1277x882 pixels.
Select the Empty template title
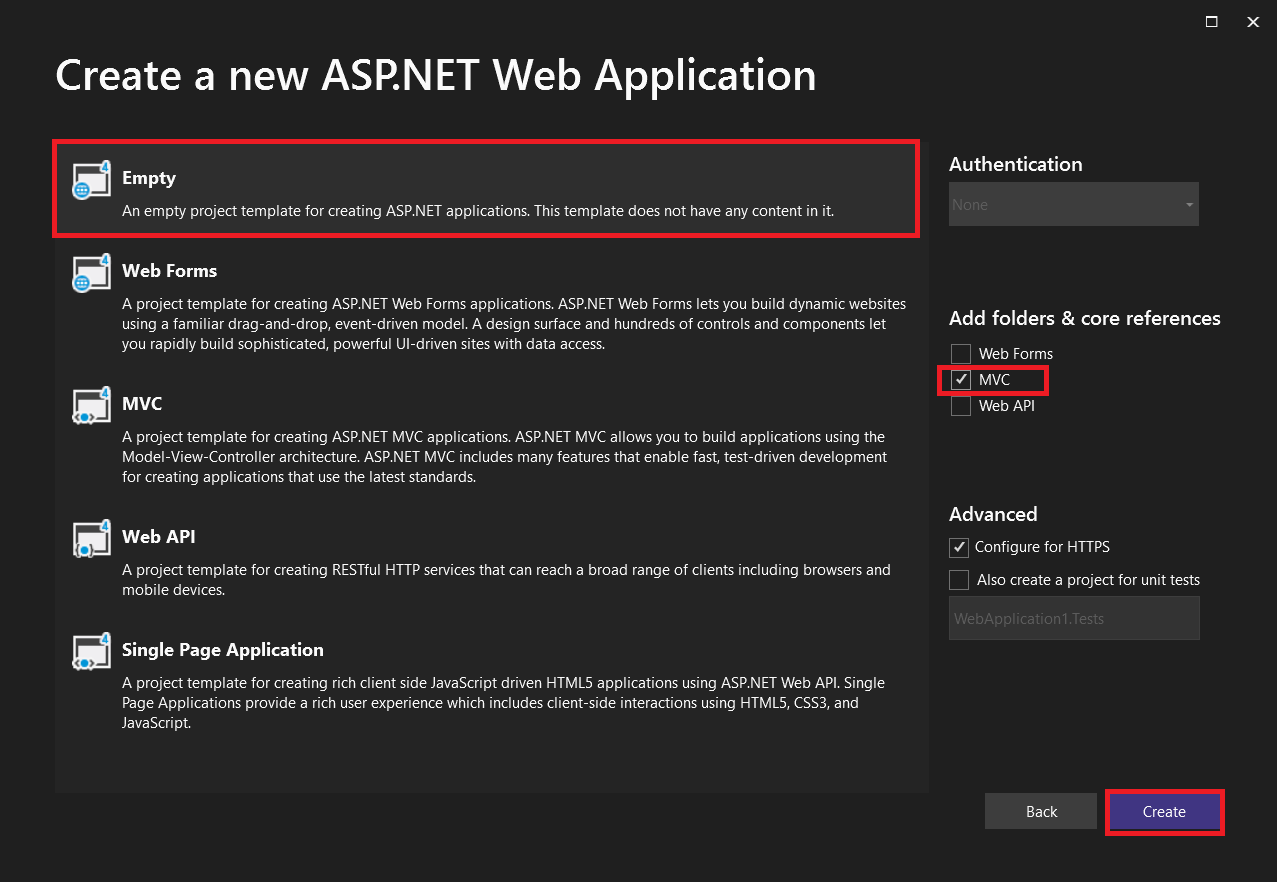click(149, 178)
